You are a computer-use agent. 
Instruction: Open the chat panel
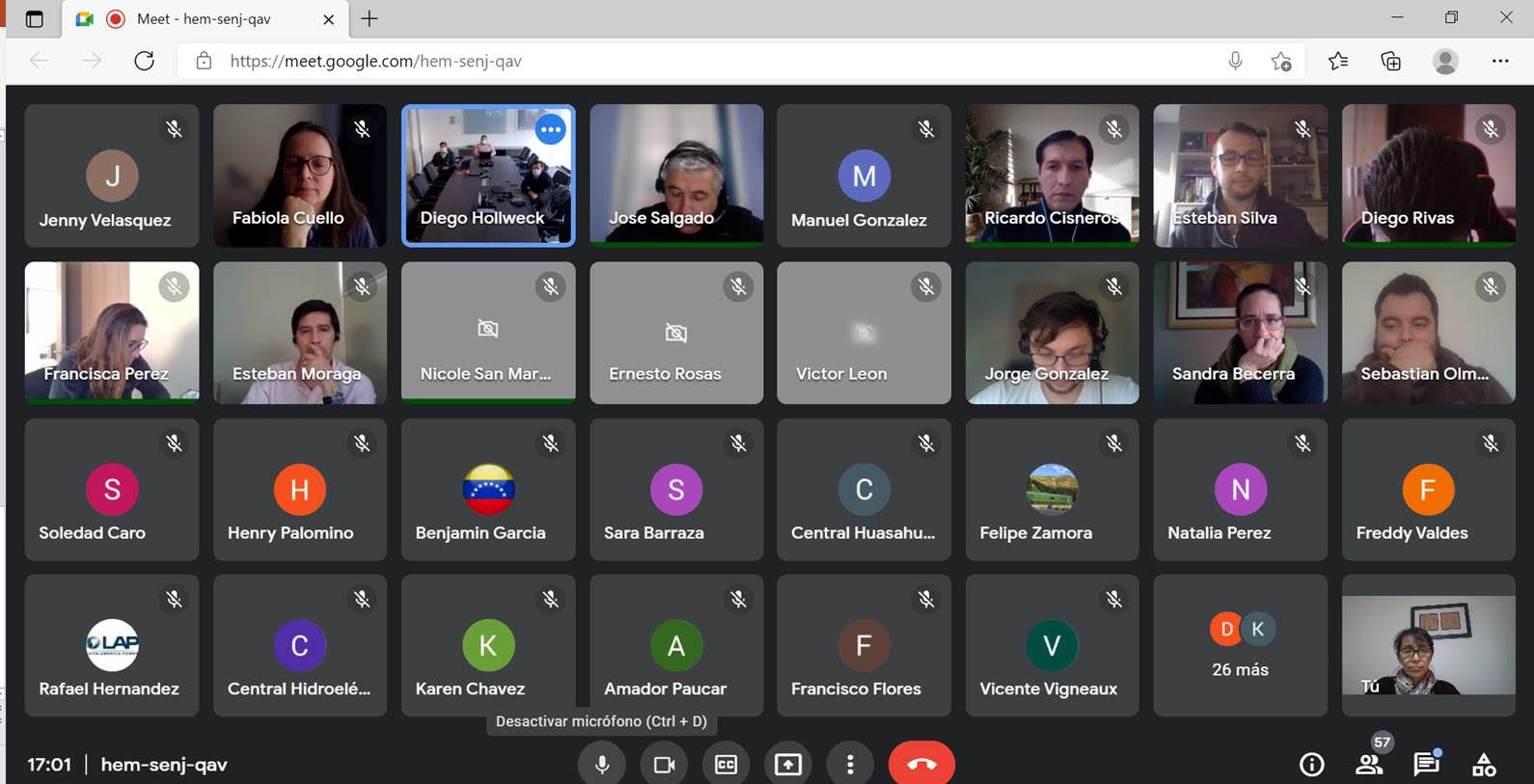[1427, 764]
